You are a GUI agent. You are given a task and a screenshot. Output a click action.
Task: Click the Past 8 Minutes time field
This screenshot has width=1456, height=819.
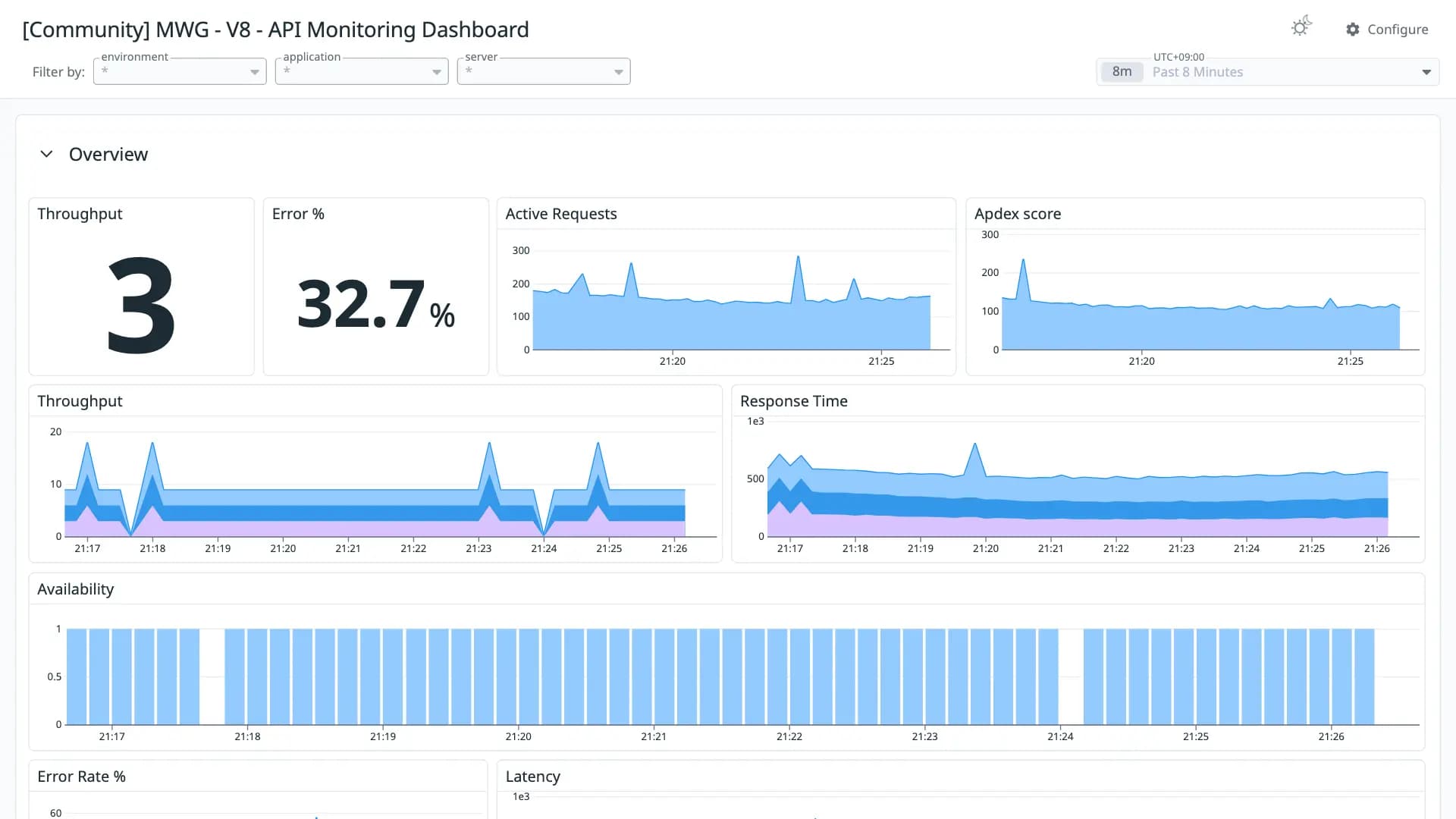[x=1268, y=72]
